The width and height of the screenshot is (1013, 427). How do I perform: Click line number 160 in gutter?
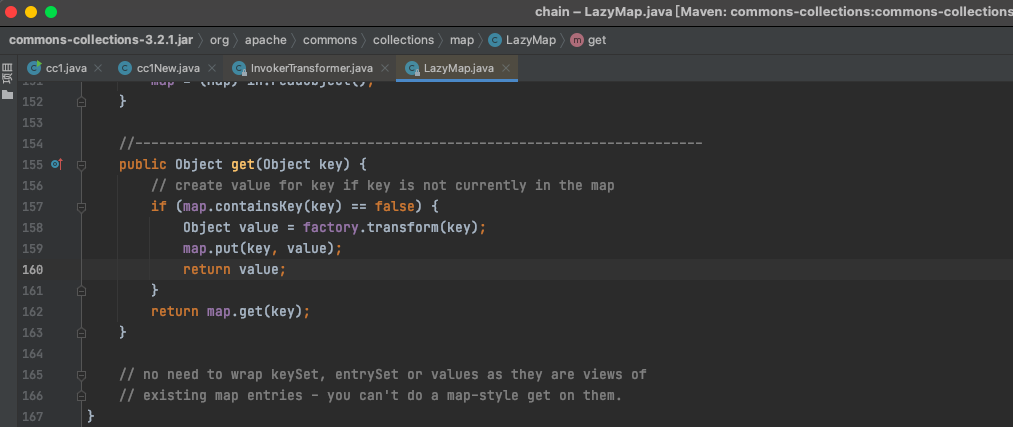32,269
